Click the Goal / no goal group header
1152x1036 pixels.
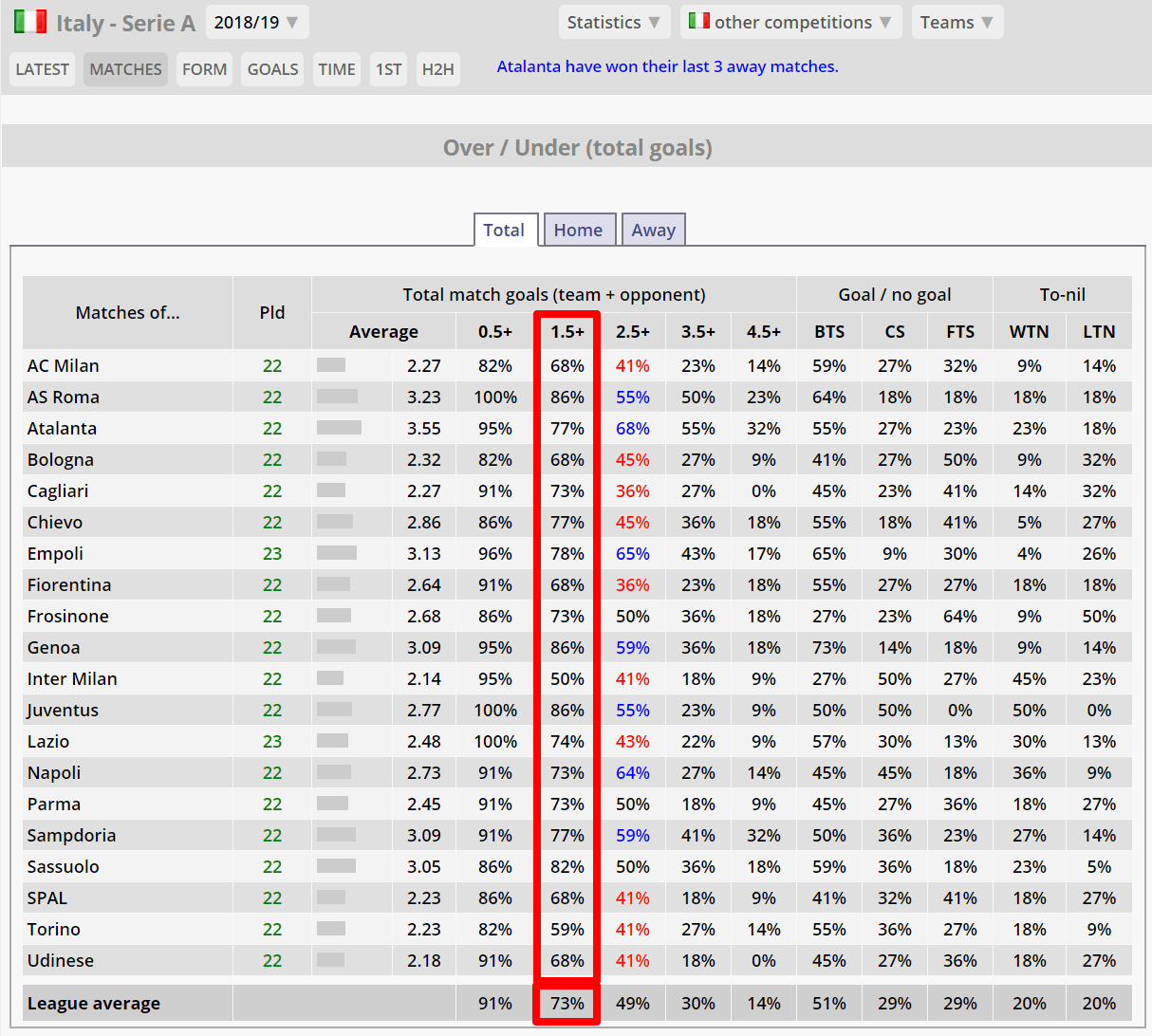click(895, 294)
